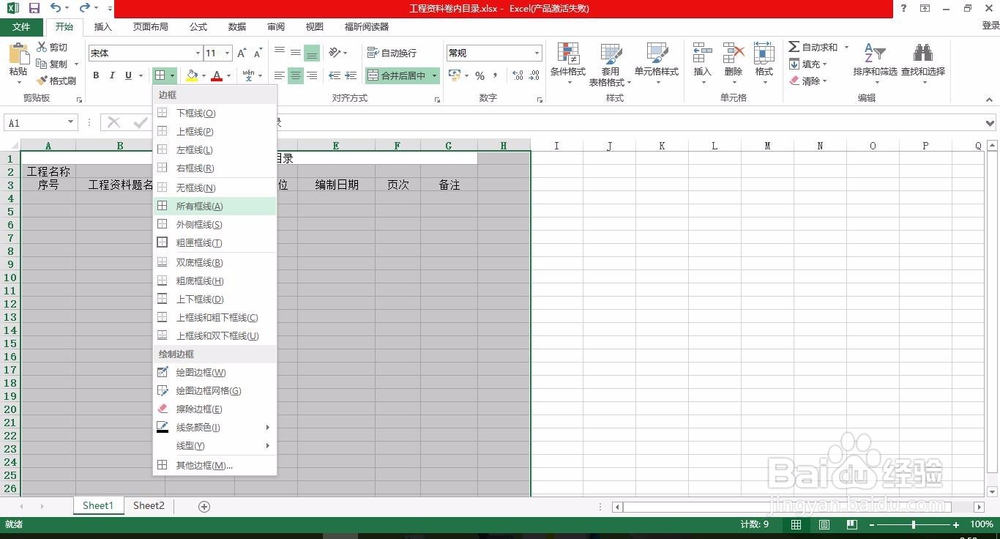
Task: Open the number format dropdown (常规)
Action: [x=537, y=53]
